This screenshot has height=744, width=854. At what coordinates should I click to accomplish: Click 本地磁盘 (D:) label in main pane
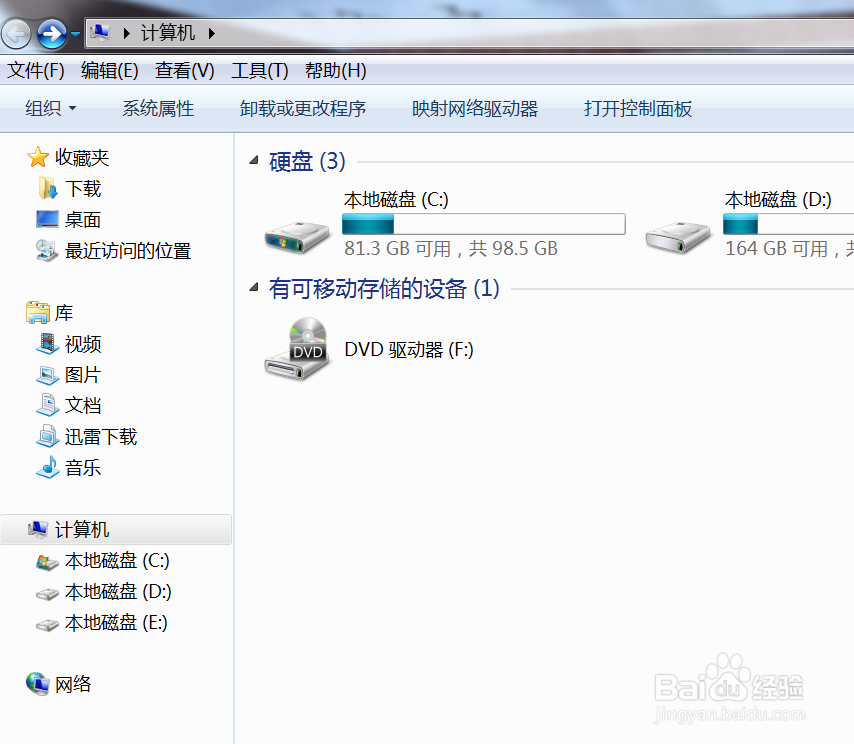(778, 200)
